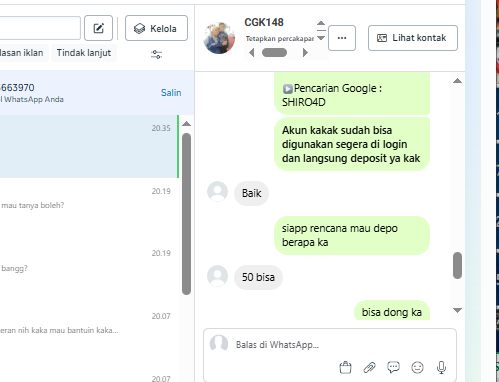Click the compose new message icon
This screenshot has height=382, width=499.
98,28
